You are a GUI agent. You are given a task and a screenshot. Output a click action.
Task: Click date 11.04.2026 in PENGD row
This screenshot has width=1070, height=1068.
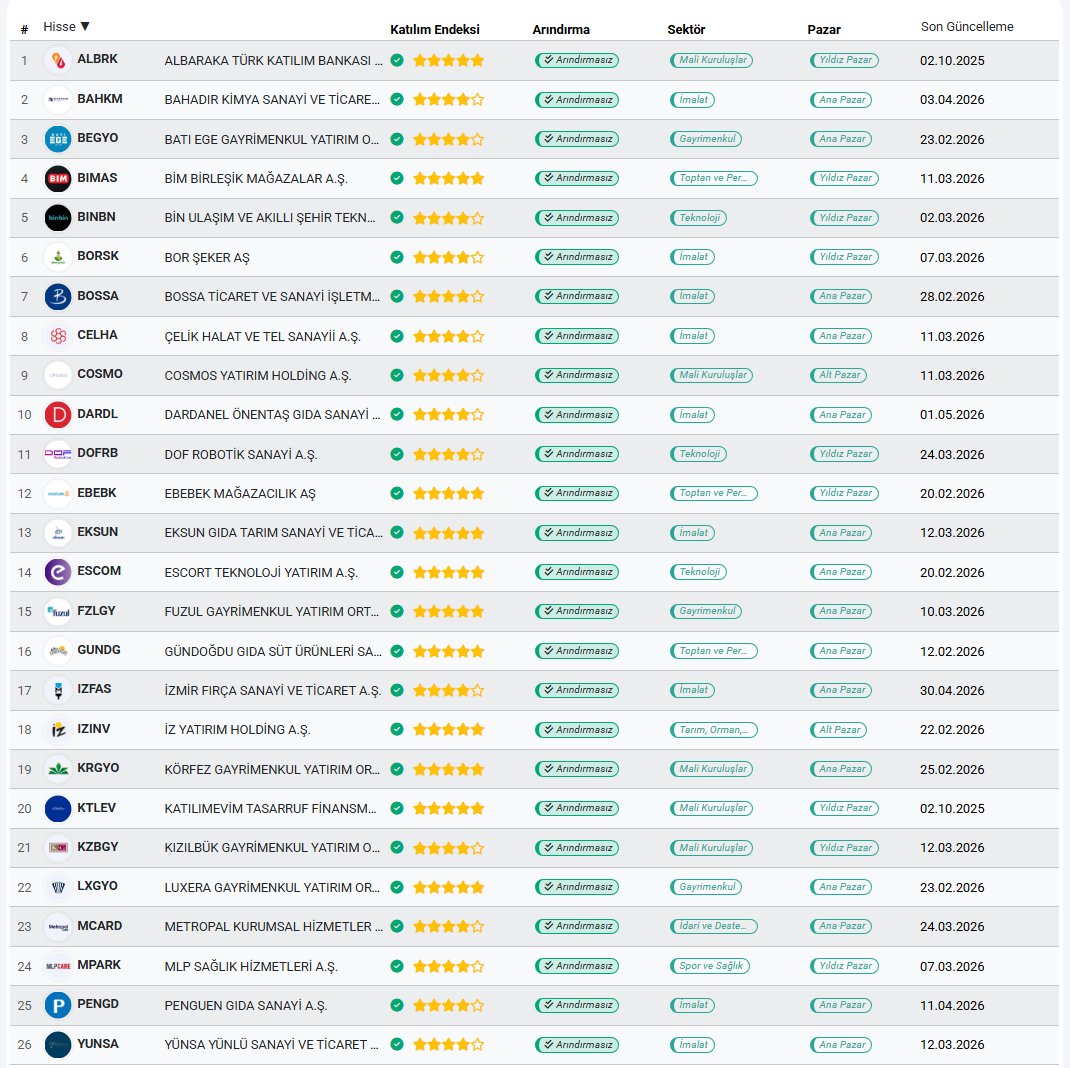pos(952,1006)
